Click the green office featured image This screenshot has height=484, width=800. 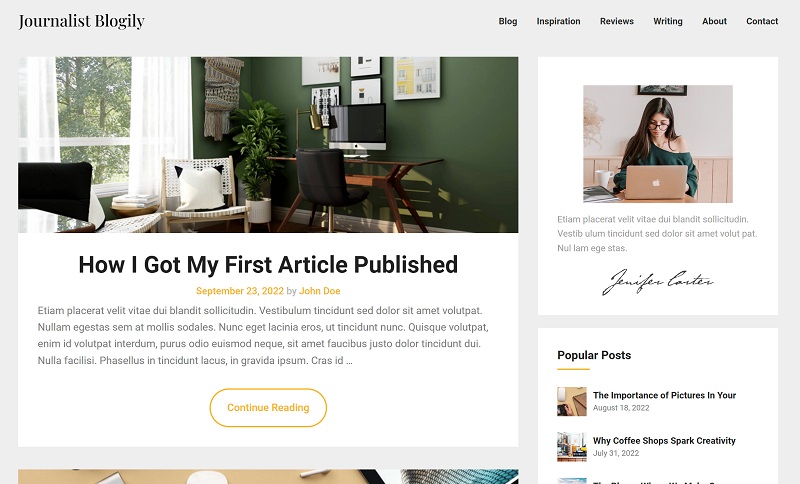coord(268,145)
